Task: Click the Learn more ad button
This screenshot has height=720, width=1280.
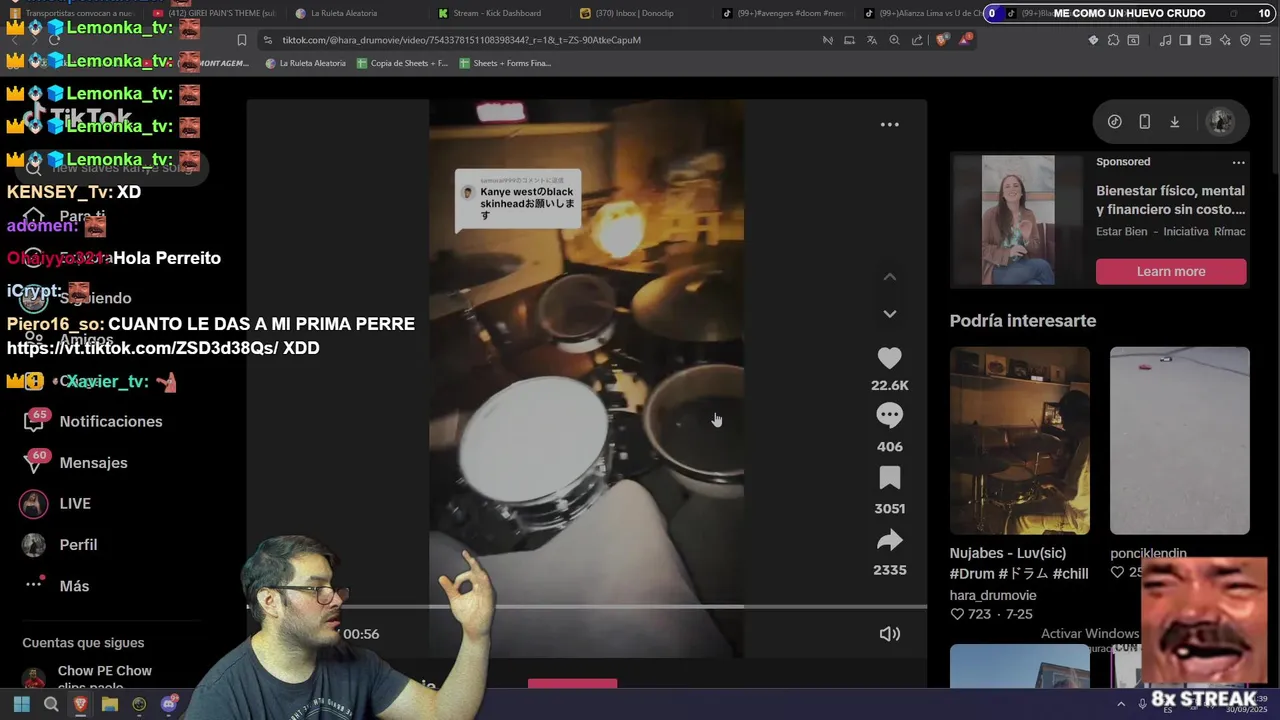Action: pyautogui.click(x=1171, y=271)
